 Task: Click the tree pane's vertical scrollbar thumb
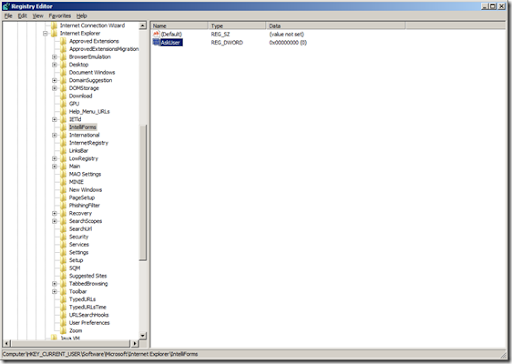[143, 193]
